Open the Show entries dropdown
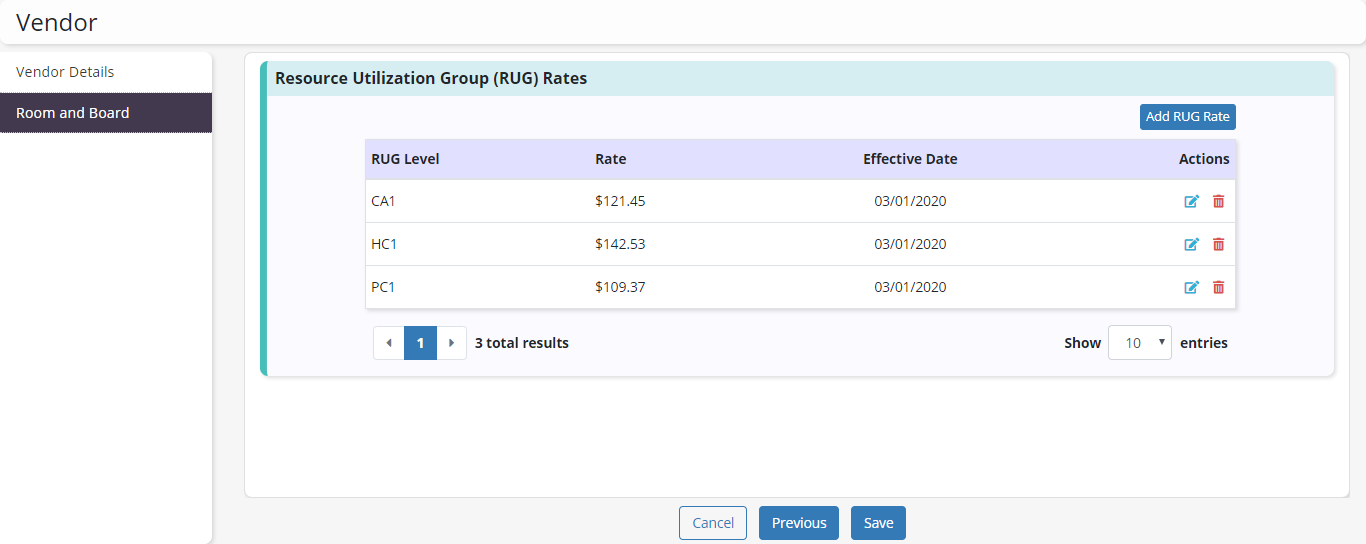This screenshot has height=544, width=1366. 1139,343
